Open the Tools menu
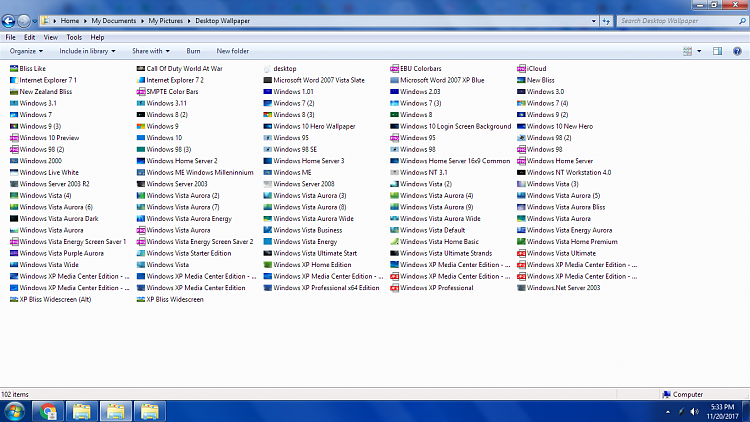The height and width of the screenshot is (422, 750). (74, 37)
